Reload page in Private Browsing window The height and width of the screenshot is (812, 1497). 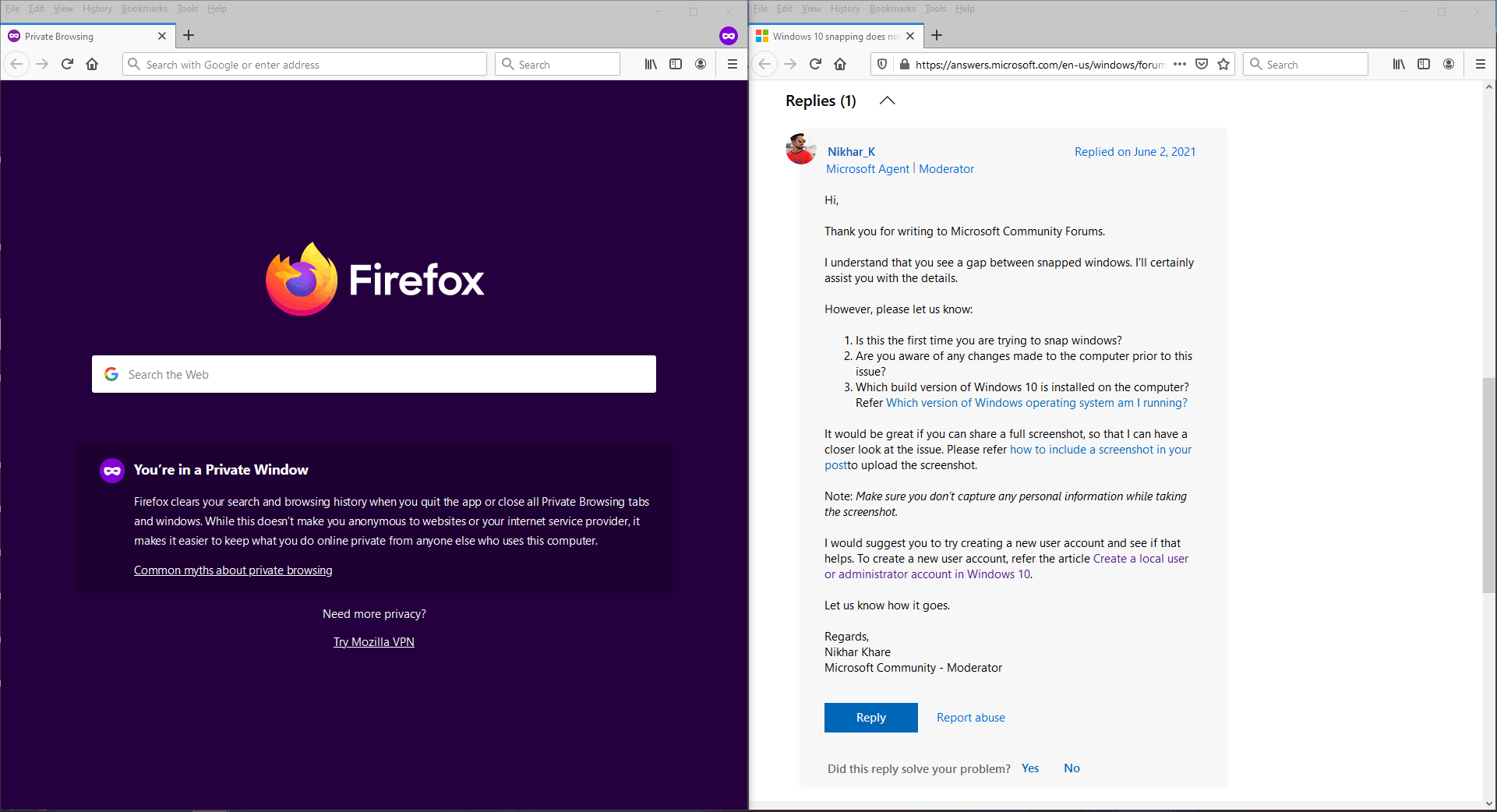(67, 65)
